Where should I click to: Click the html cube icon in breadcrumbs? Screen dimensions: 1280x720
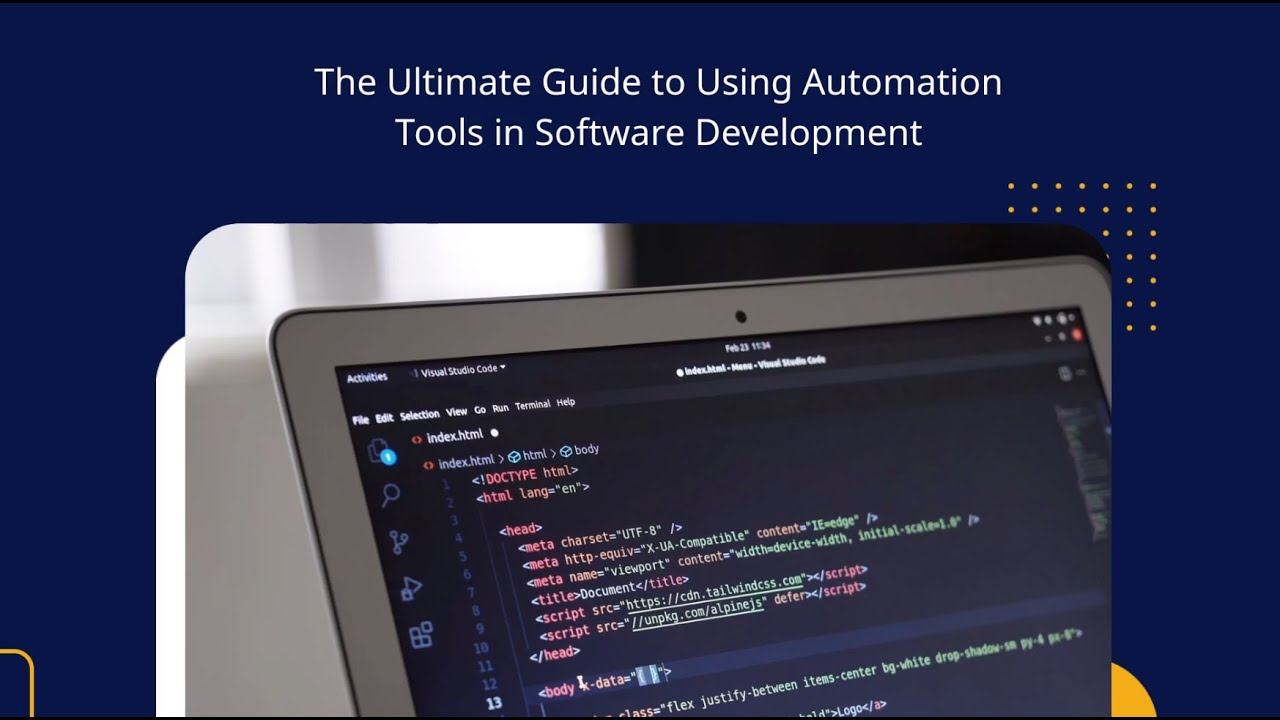pos(514,456)
